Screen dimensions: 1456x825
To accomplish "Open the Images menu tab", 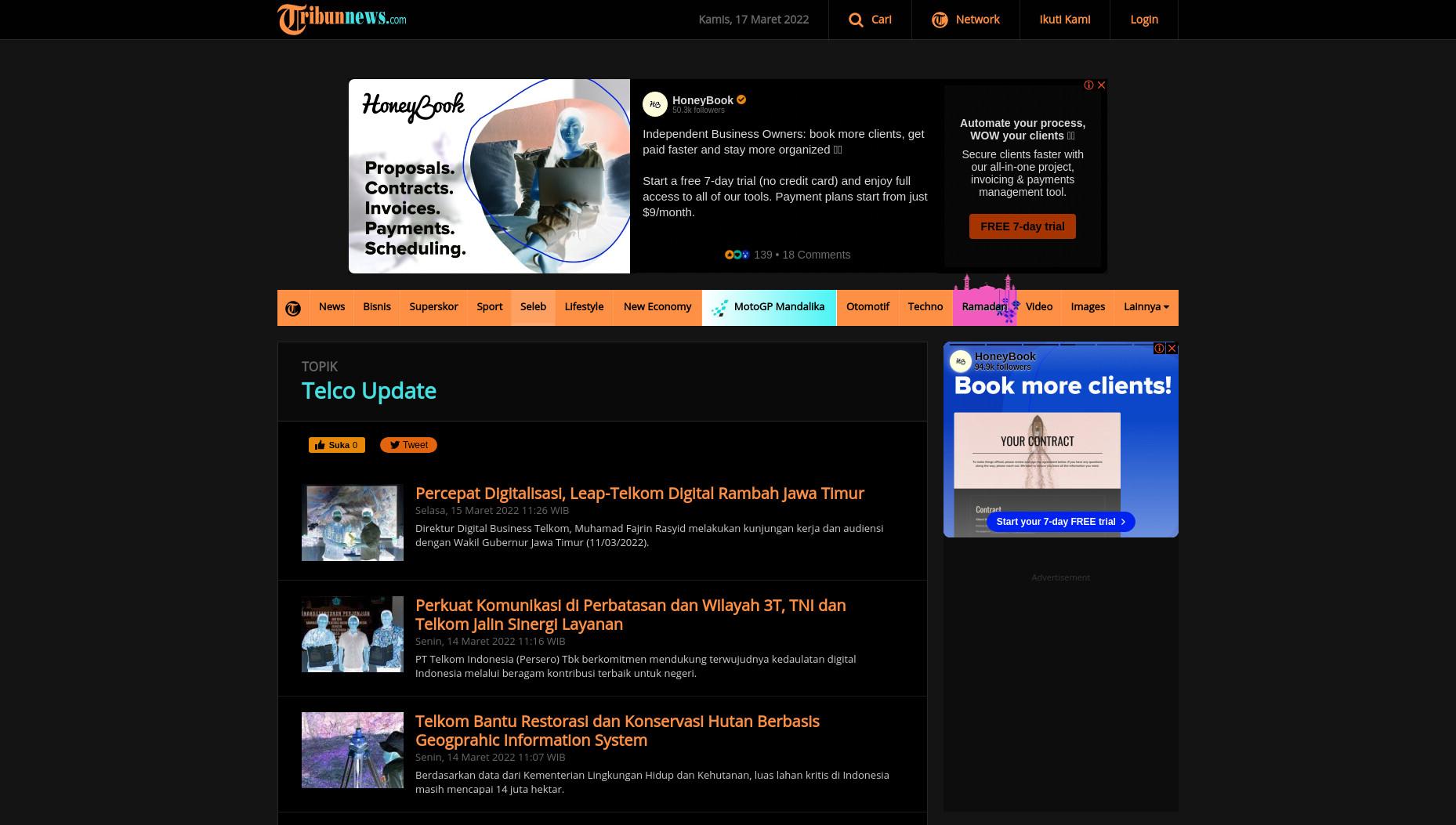I will [x=1088, y=306].
